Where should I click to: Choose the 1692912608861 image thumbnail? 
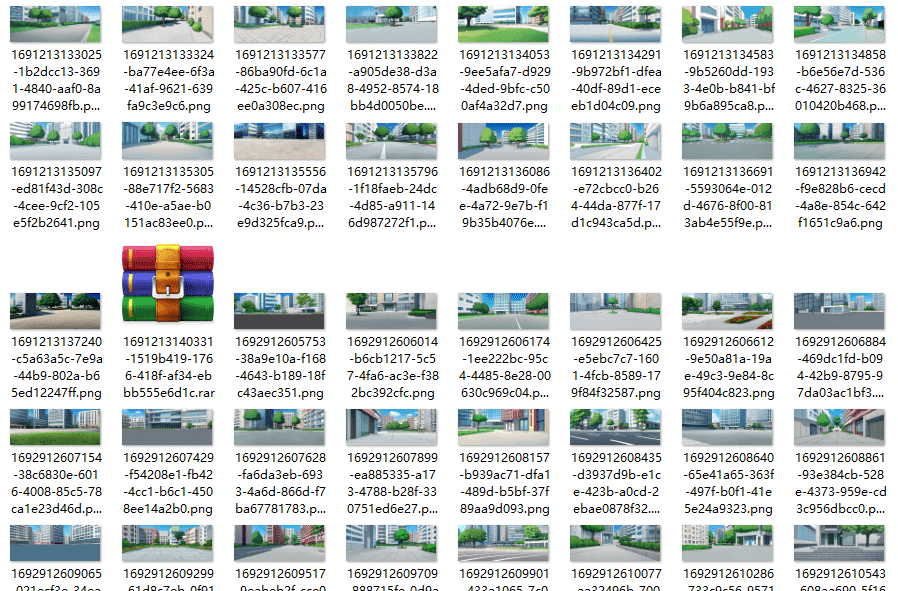840,426
